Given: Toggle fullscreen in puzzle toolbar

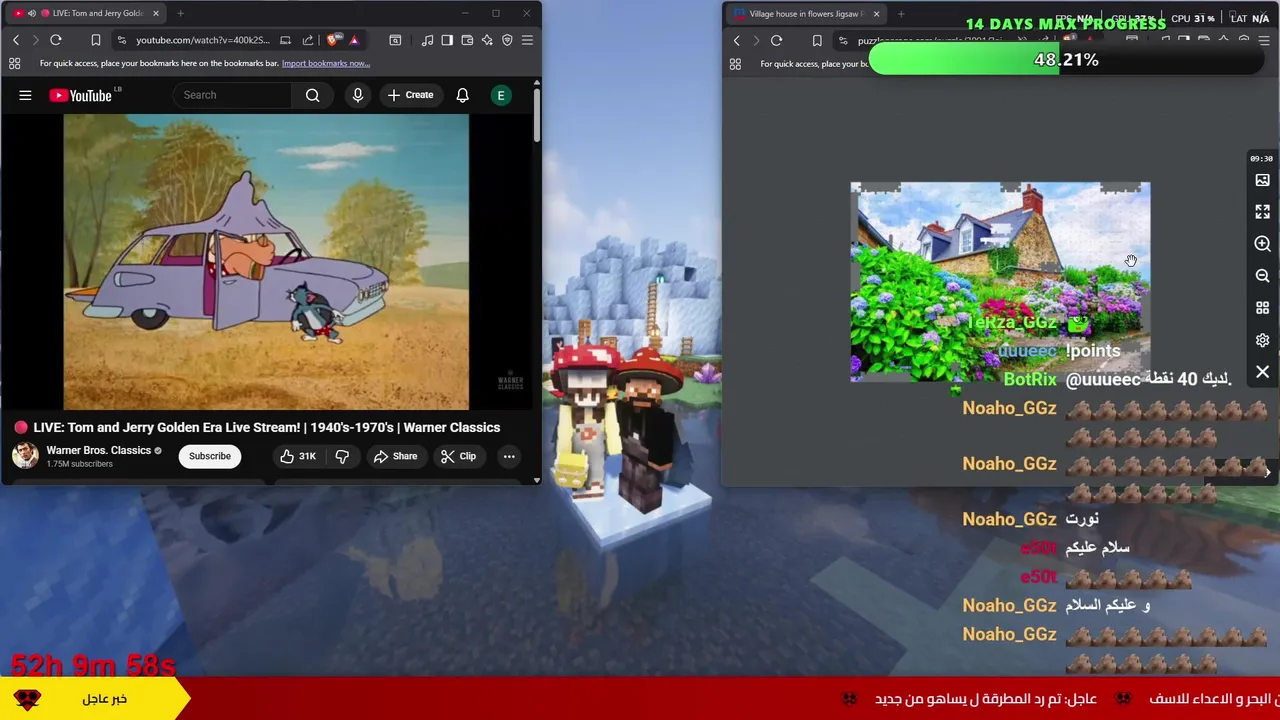Looking at the screenshot, I should coord(1262,212).
